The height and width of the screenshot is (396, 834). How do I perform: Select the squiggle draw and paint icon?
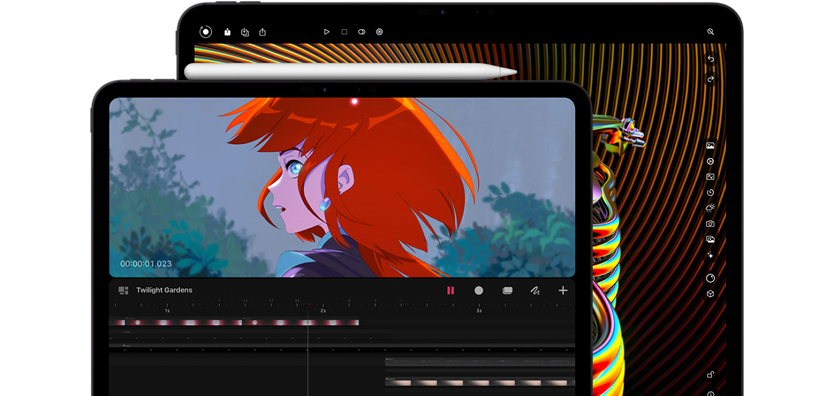[x=535, y=290]
